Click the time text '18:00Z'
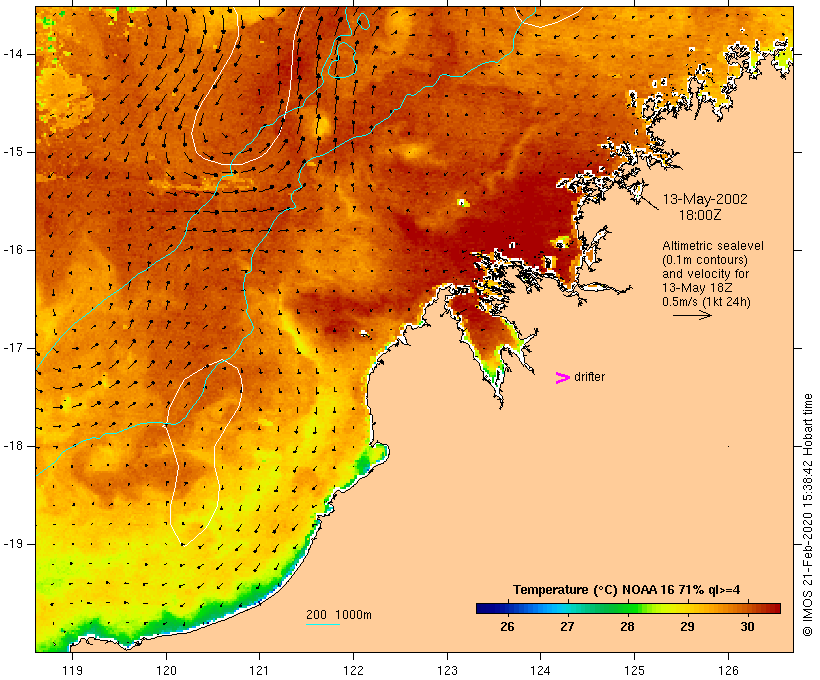The width and height of the screenshot is (820, 680). [700, 215]
